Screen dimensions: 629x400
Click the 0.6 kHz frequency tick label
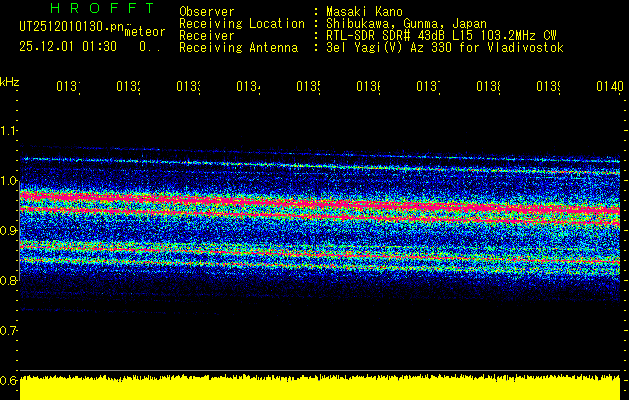9,380
